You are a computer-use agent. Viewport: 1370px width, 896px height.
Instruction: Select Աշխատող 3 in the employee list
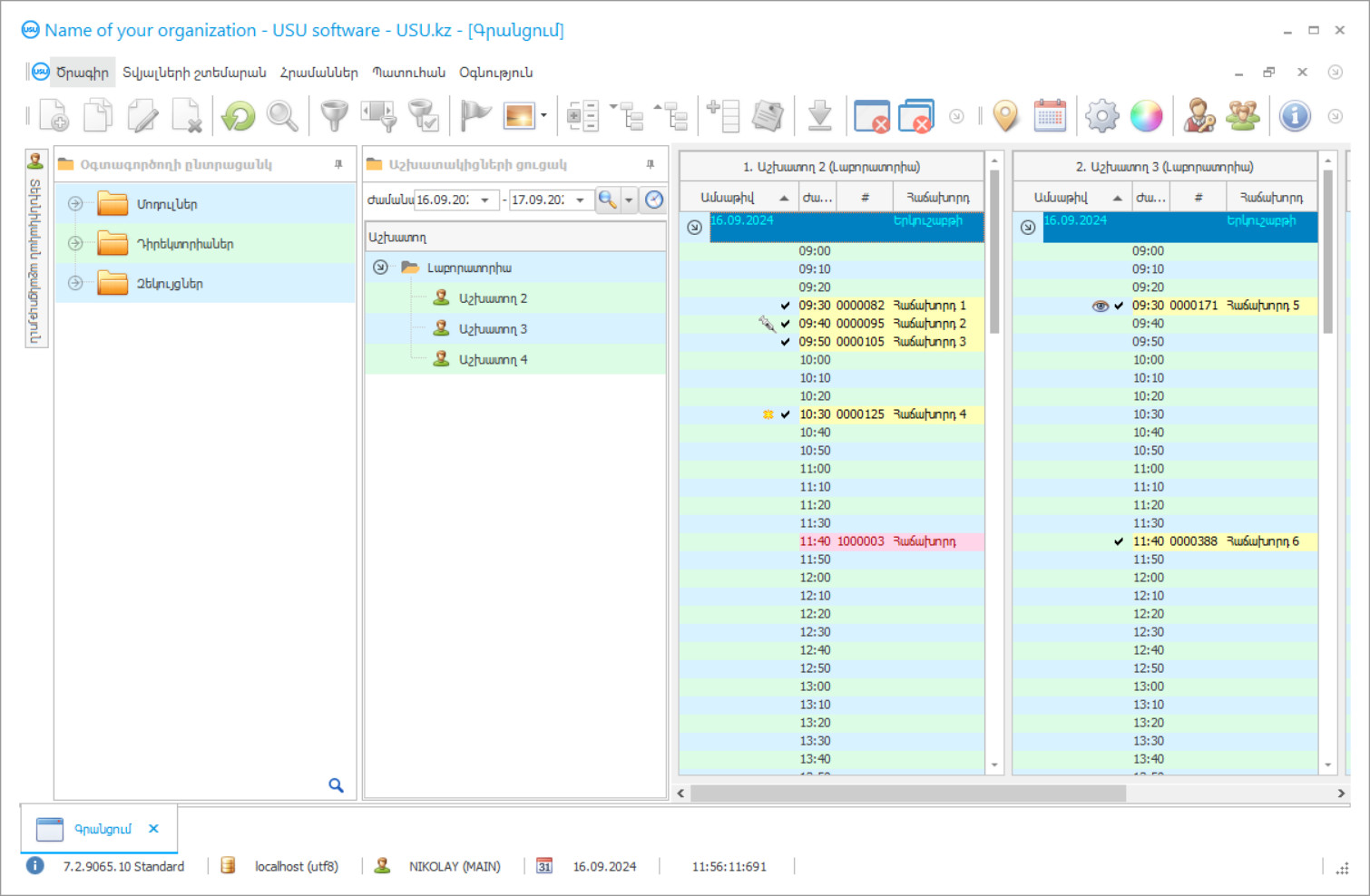(493, 329)
